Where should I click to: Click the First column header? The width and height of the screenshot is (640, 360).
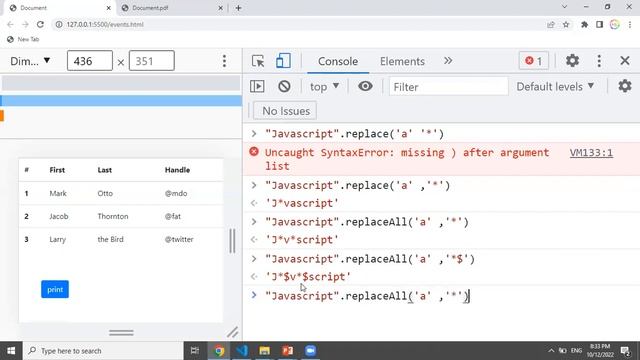coord(57,170)
